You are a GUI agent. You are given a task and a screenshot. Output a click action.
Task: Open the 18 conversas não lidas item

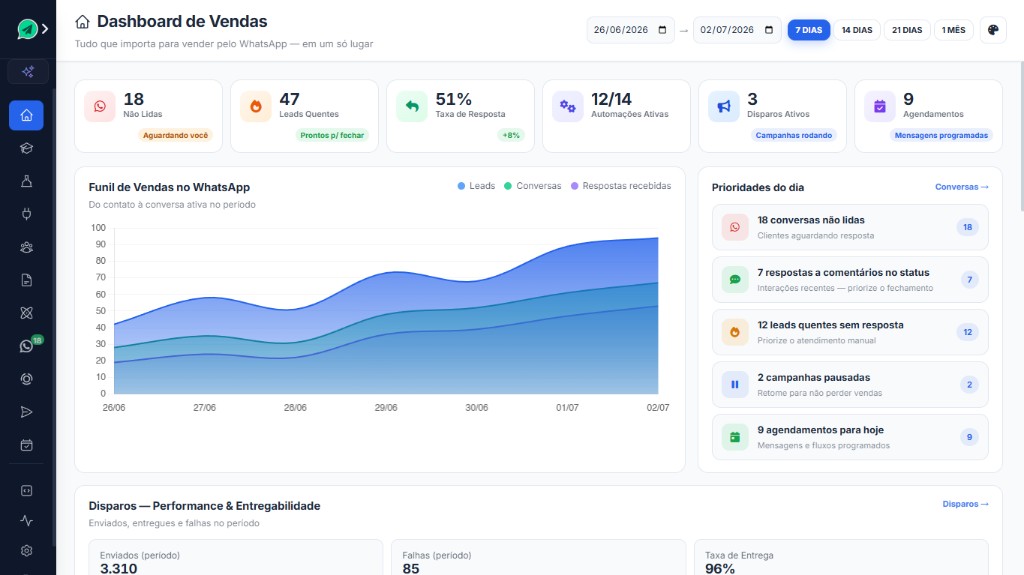[x=850, y=227]
